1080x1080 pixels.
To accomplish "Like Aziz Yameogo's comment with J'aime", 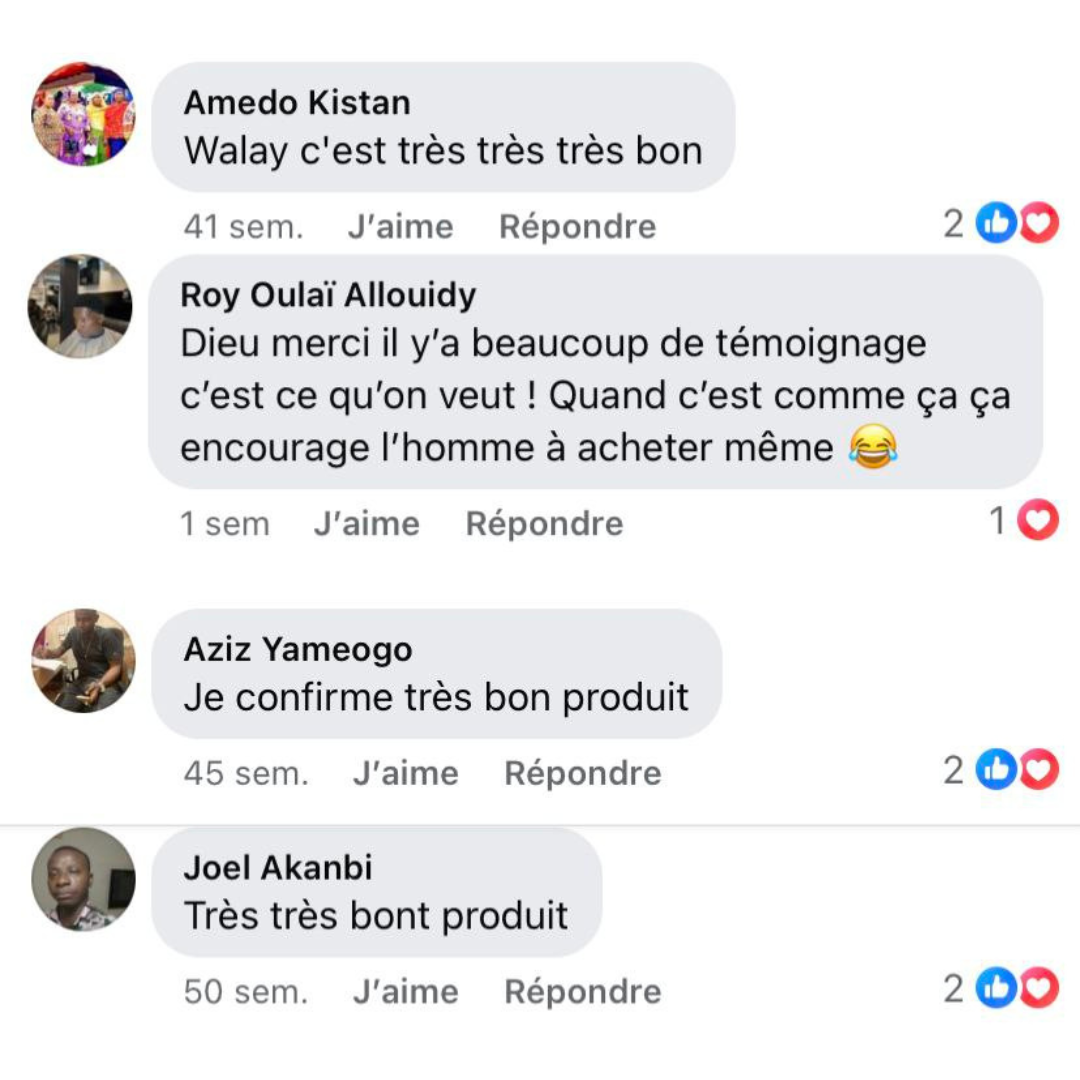I will pyautogui.click(x=405, y=773).
